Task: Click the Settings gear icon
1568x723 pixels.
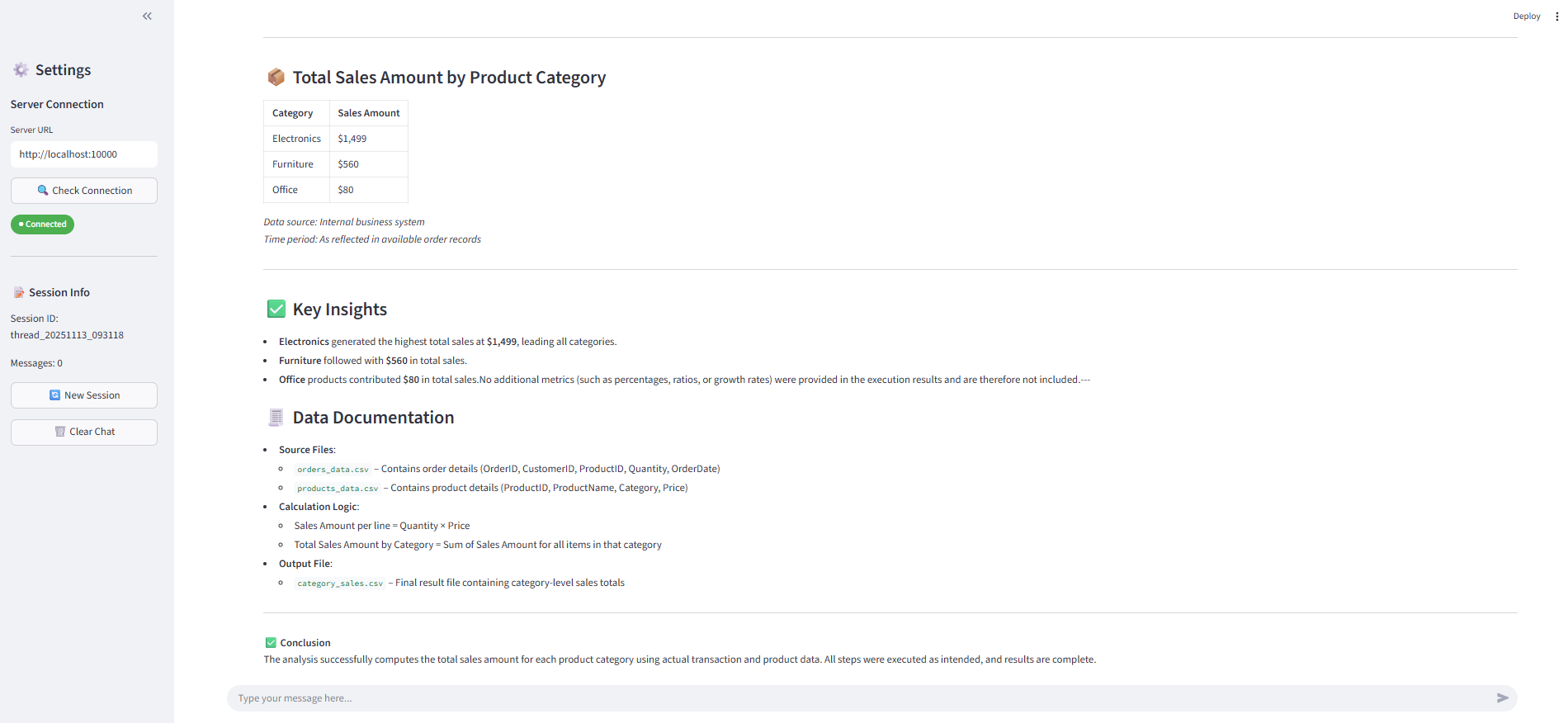Action: 21,70
